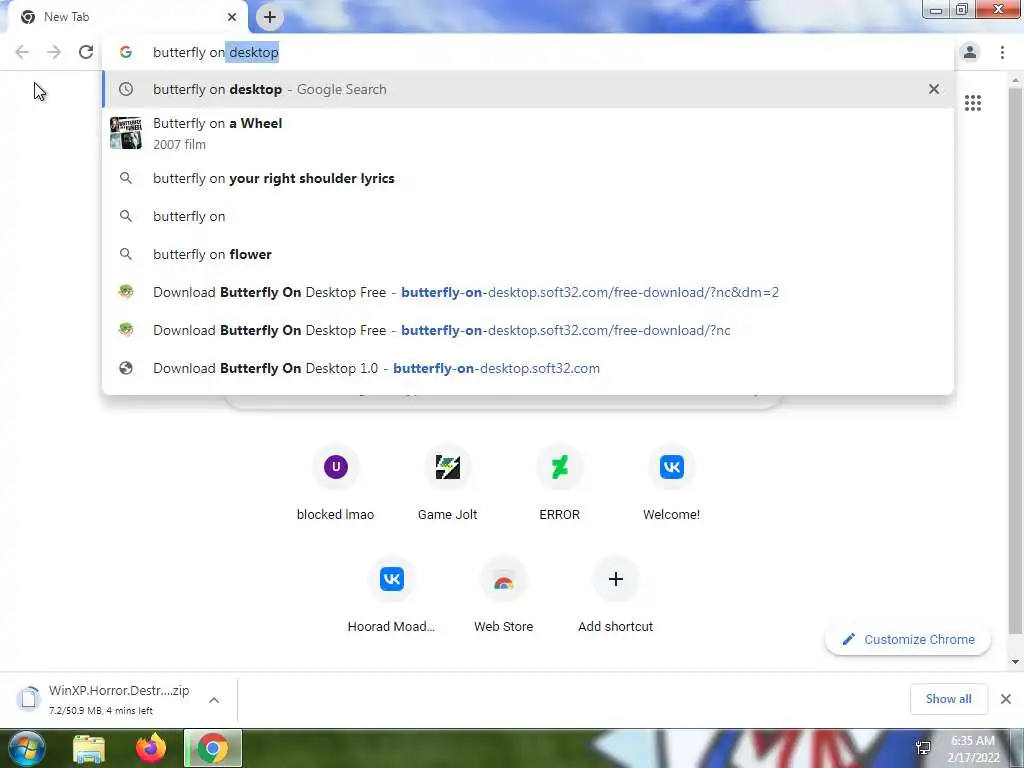This screenshot has height=768, width=1024.
Task: Open the Windows Start menu
Action: [26, 748]
